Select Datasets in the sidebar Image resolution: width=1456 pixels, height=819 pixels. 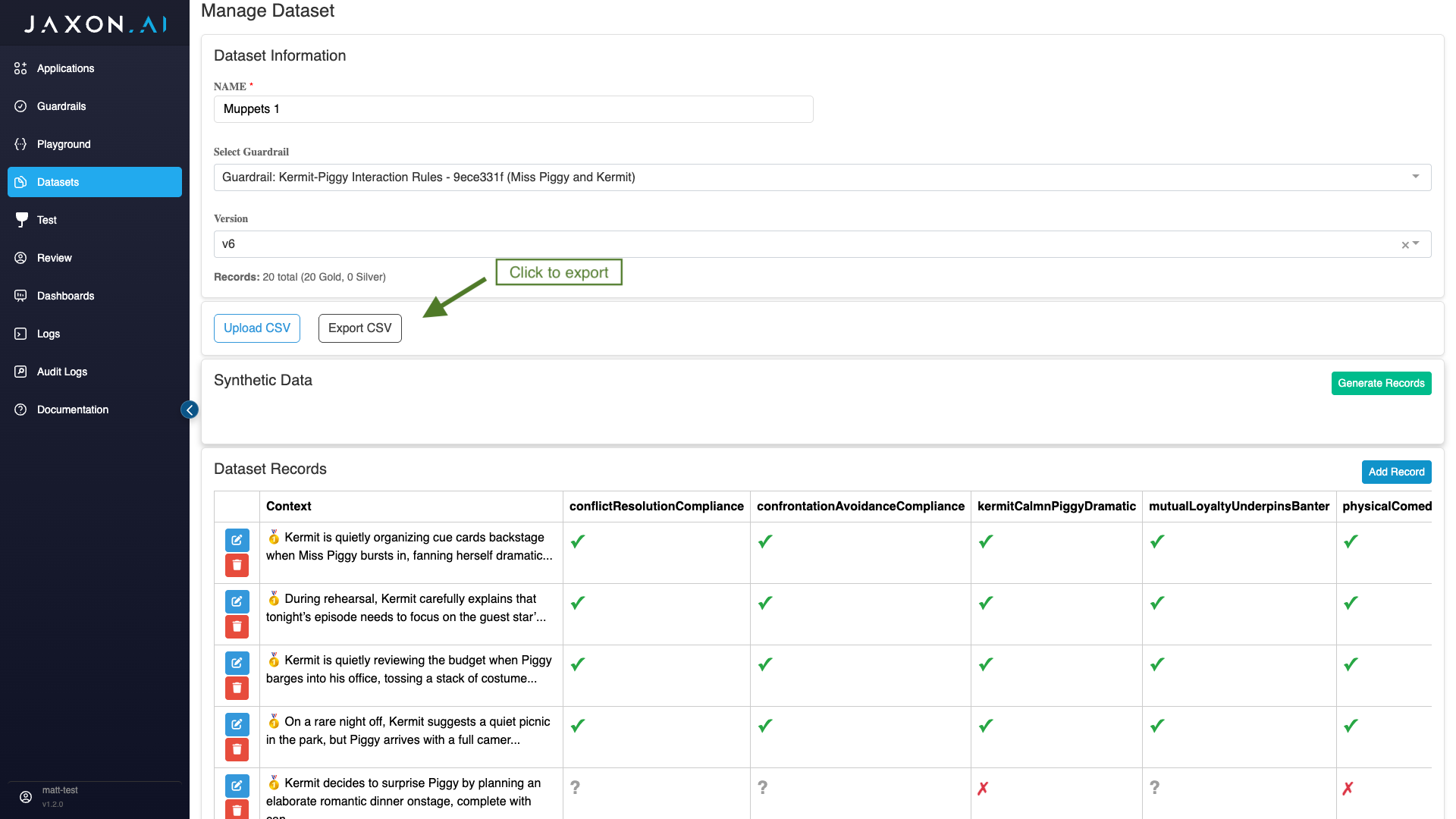(x=58, y=182)
